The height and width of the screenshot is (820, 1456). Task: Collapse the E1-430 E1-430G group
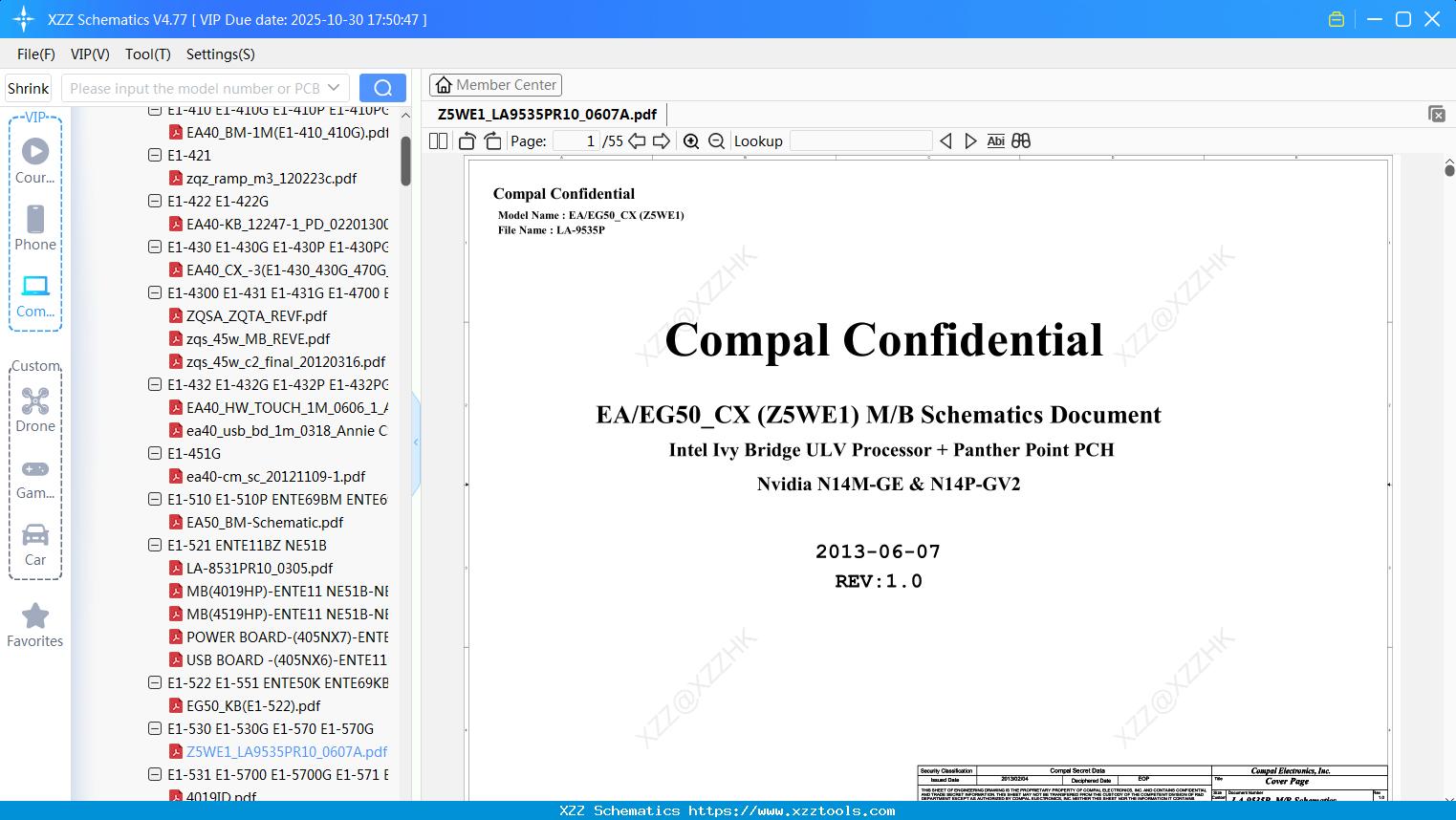tap(155, 247)
